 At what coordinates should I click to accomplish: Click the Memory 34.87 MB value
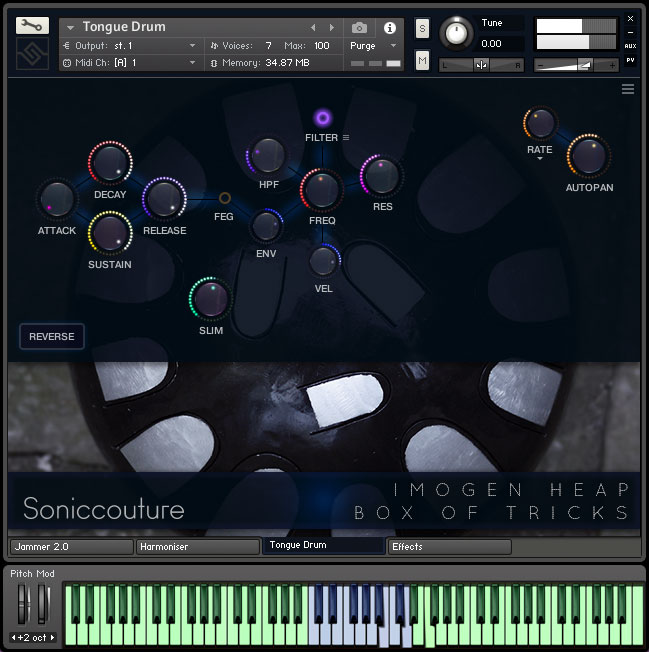287,63
